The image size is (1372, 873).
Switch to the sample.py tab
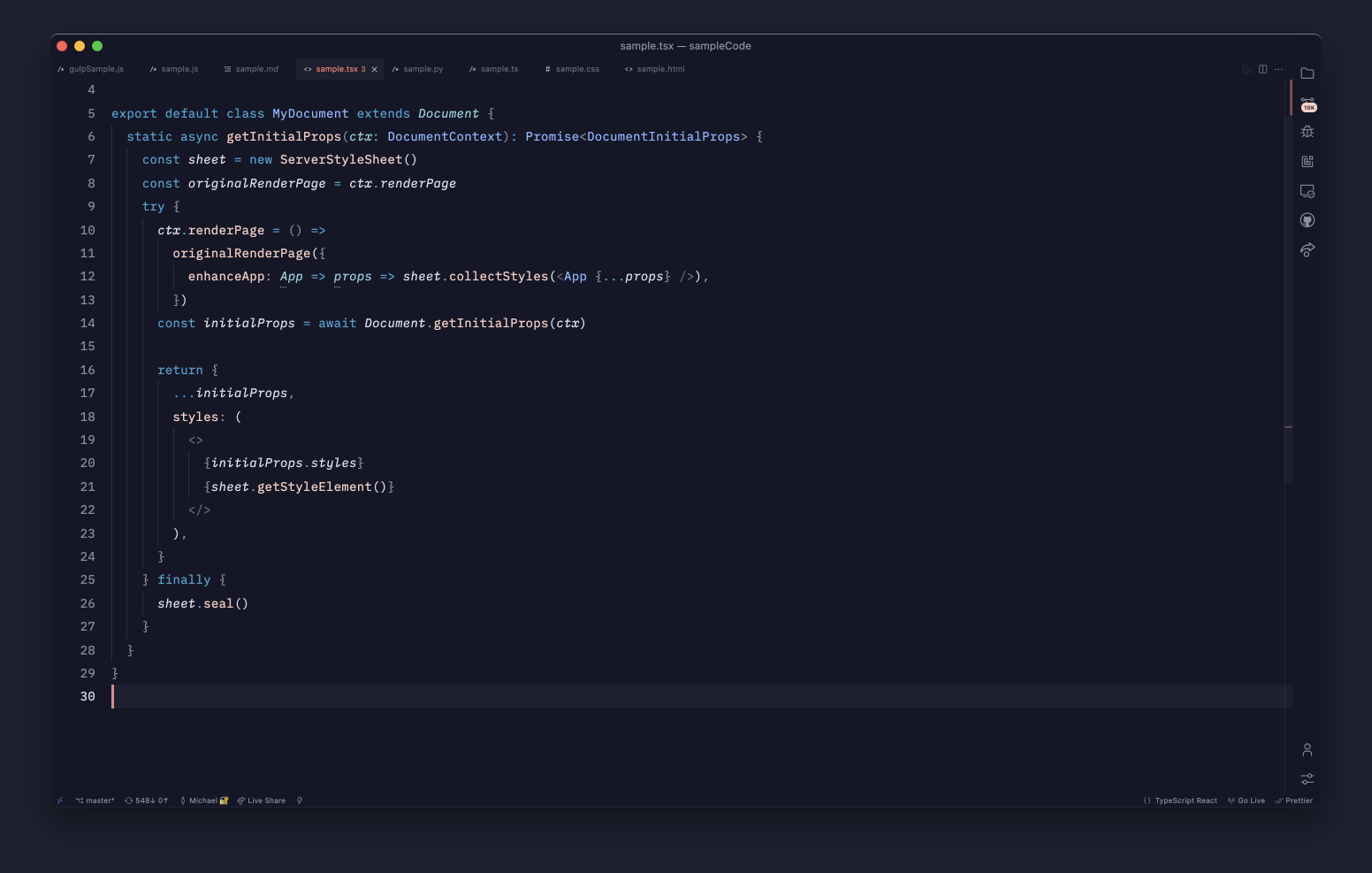tap(417, 69)
